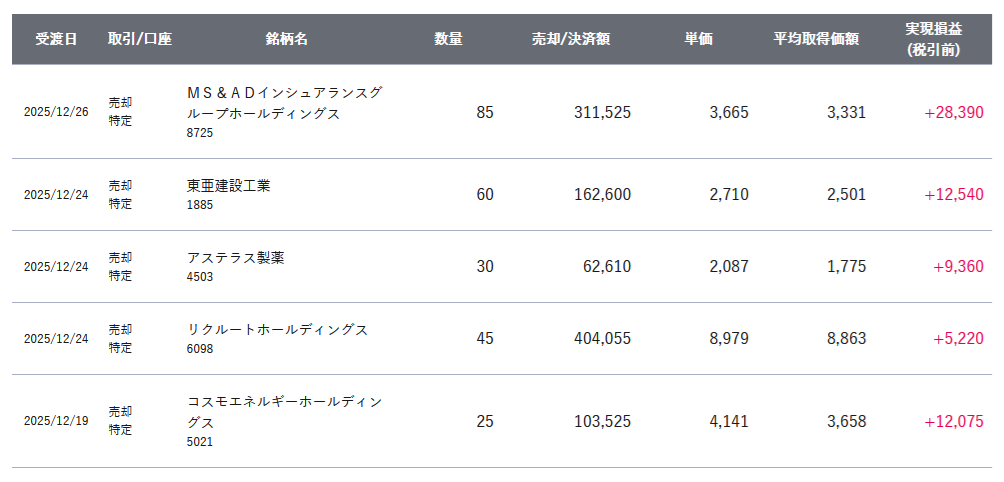Screen dimensions: 1004x482
Task: Click コスモエネルギーホールディングス stock name
Action: point(285,412)
